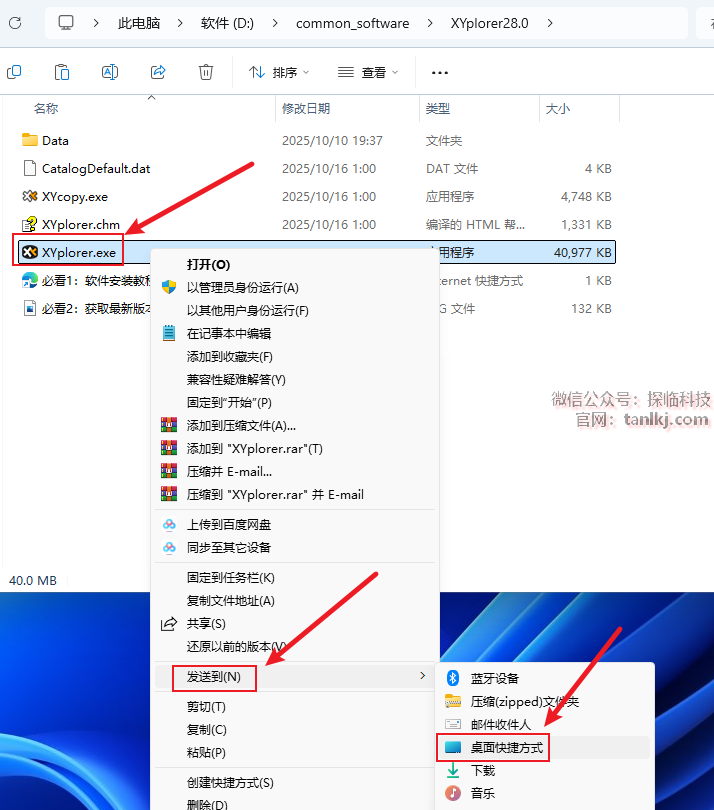Sort by the 名称 column header

pos(46,108)
